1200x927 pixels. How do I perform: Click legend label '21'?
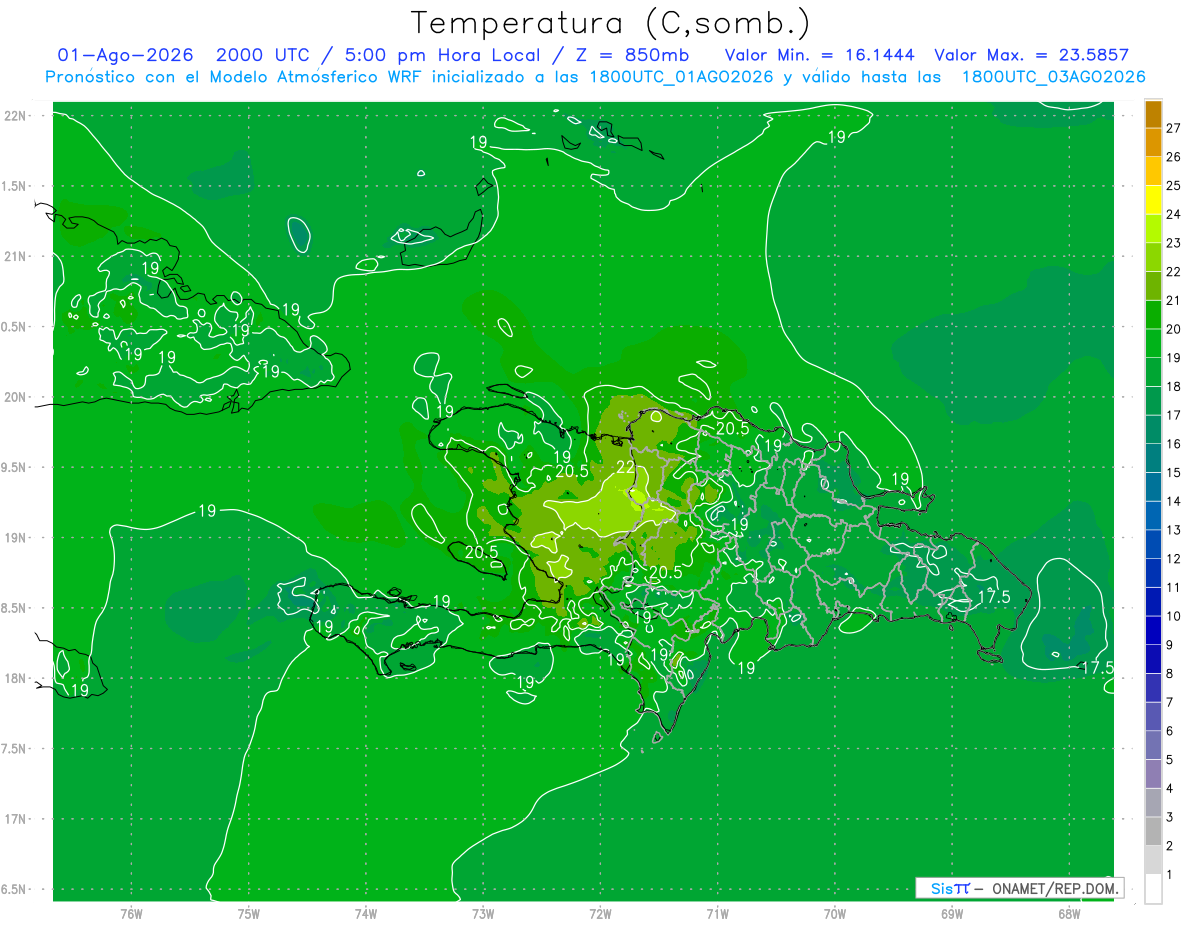[x=1173, y=300]
